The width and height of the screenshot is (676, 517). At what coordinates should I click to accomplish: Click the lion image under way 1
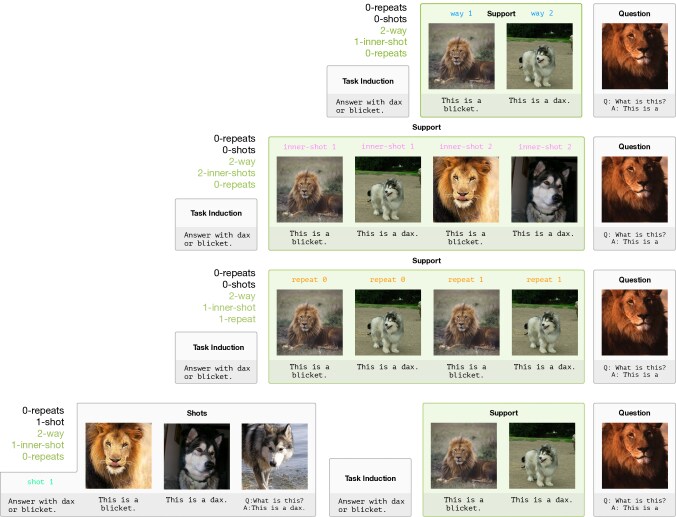click(x=461, y=56)
